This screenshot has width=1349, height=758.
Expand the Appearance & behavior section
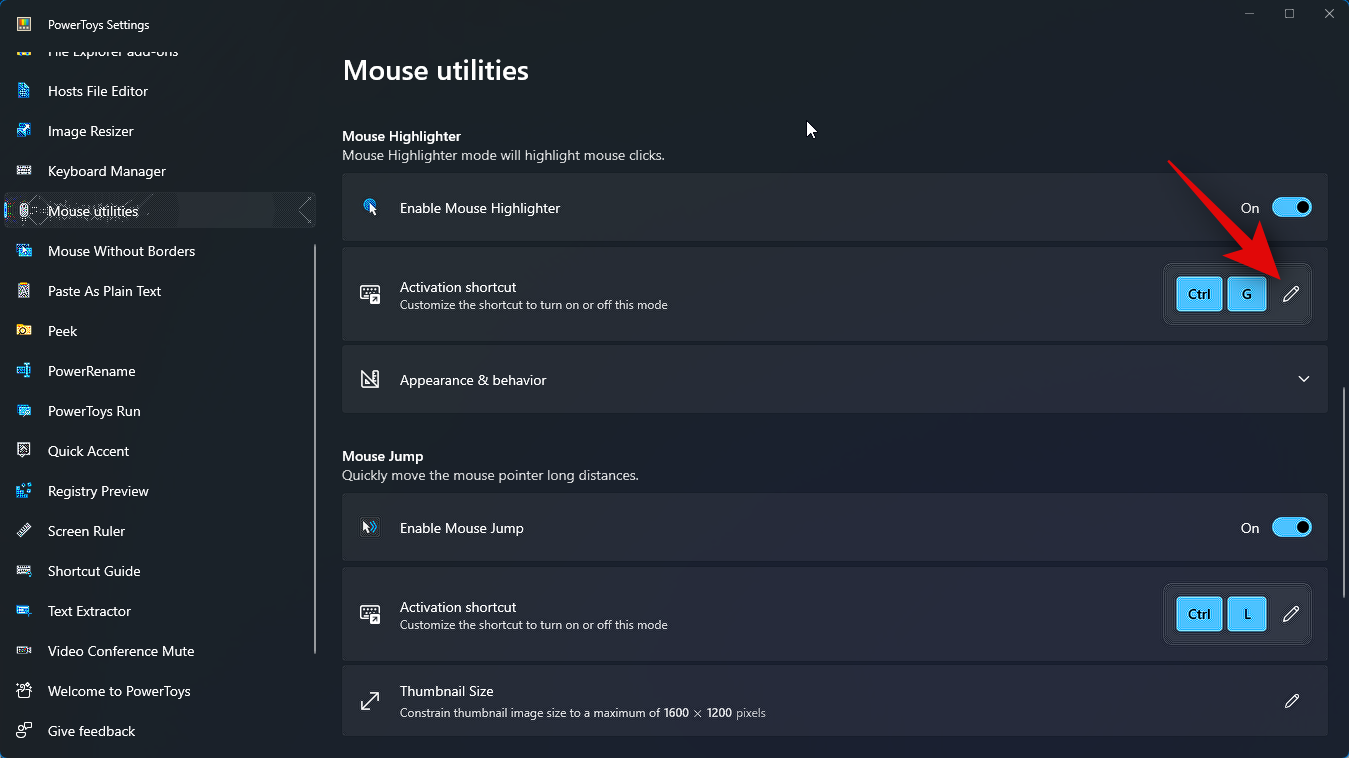1303,379
